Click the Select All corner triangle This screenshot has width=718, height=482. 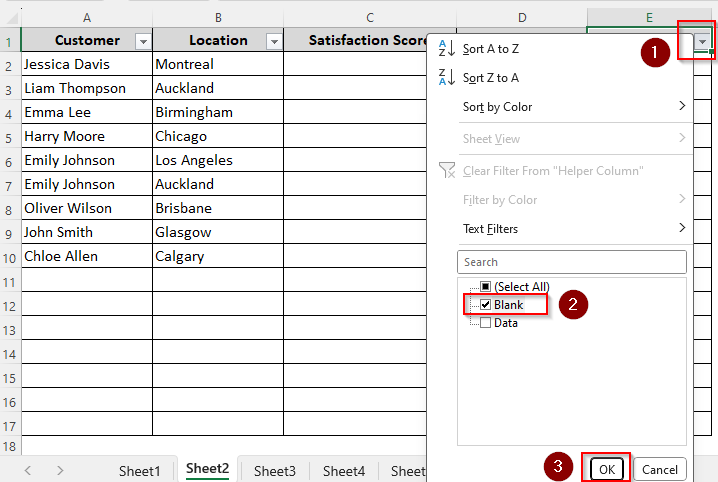coord(11,17)
